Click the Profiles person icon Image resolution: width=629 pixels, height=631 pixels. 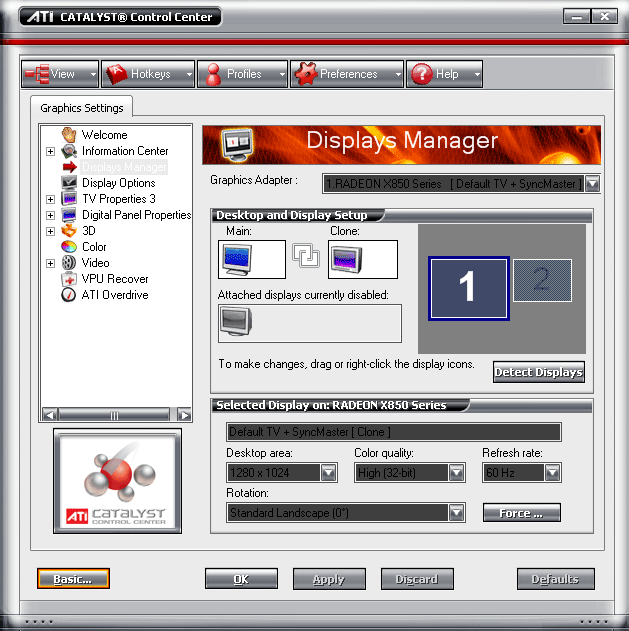(x=213, y=74)
